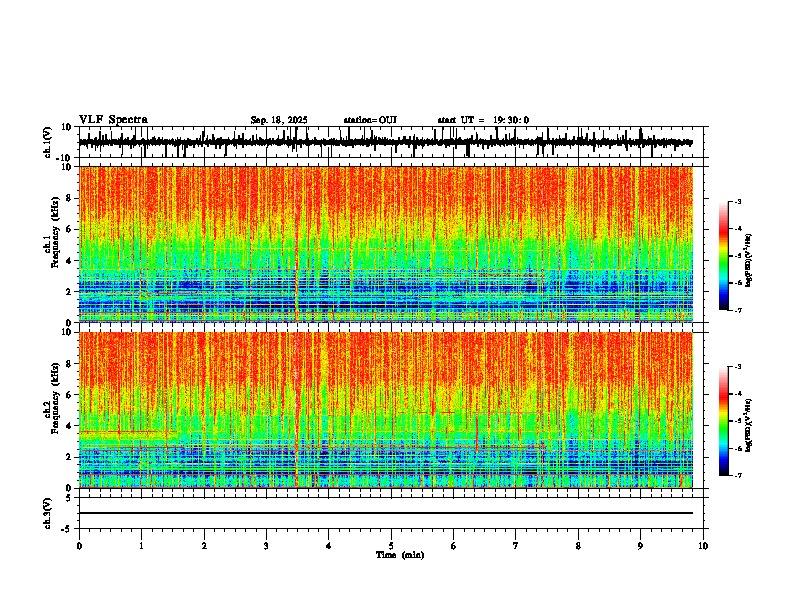Select the "start UT = 19:30: 0" text

483,120
